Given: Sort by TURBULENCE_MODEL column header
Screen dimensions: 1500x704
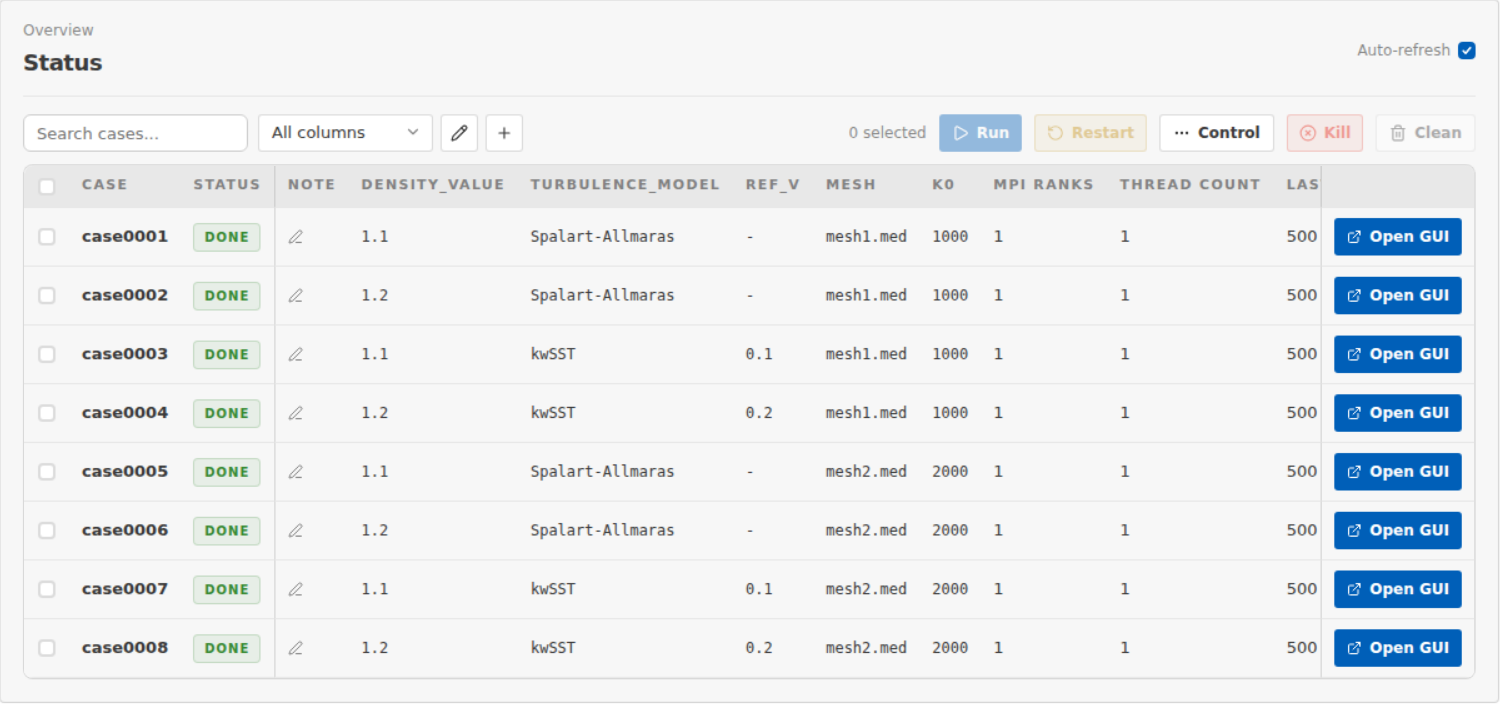Looking at the screenshot, I should [x=625, y=185].
